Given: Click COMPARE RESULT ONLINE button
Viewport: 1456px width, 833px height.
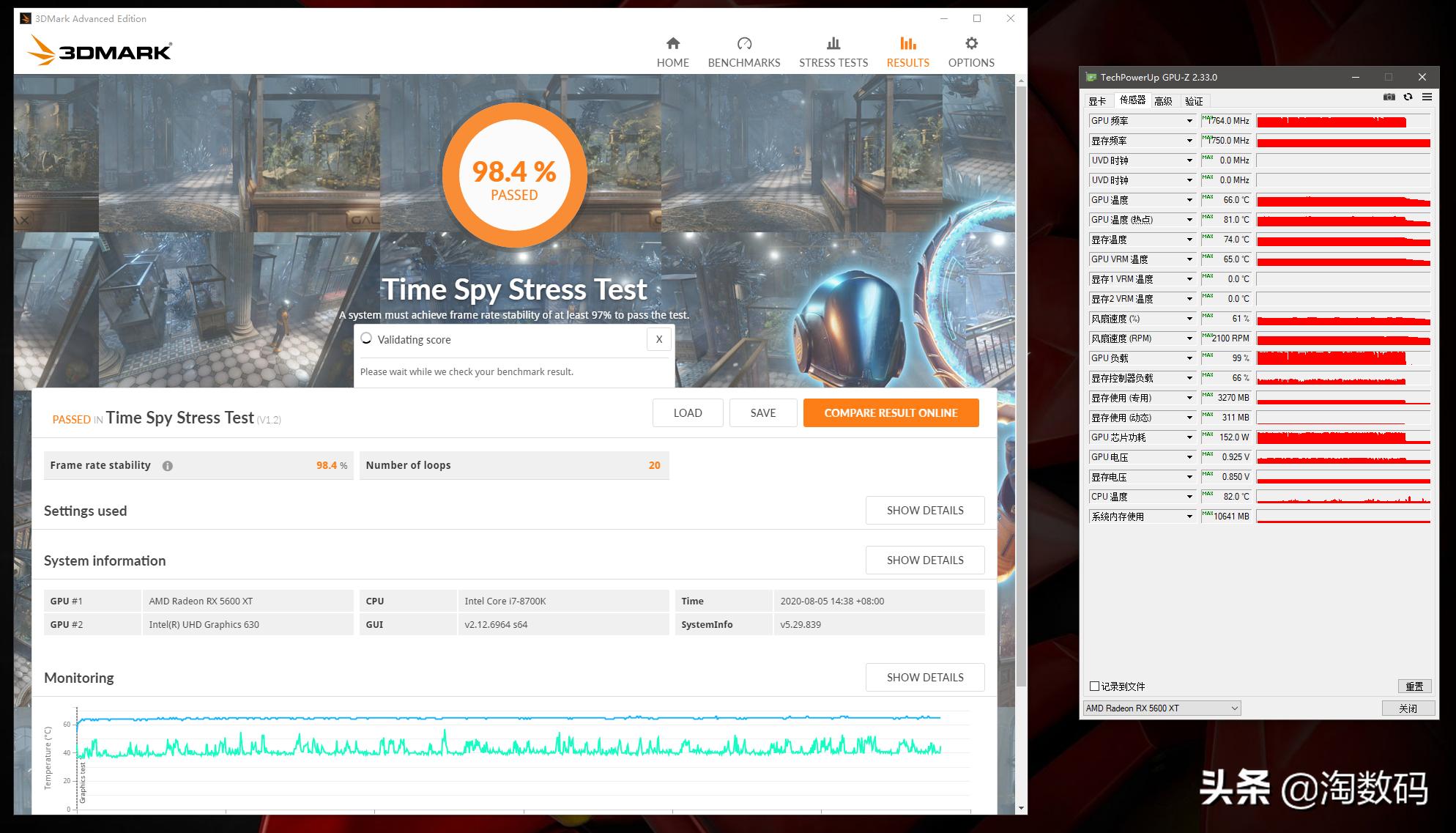Looking at the screenshot, I should coord(891,412).
